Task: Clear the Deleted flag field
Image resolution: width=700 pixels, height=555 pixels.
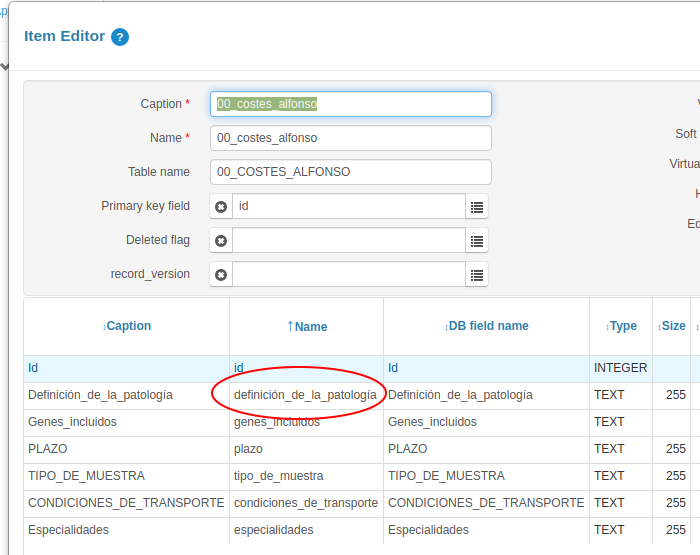Action: coord(221,240)
